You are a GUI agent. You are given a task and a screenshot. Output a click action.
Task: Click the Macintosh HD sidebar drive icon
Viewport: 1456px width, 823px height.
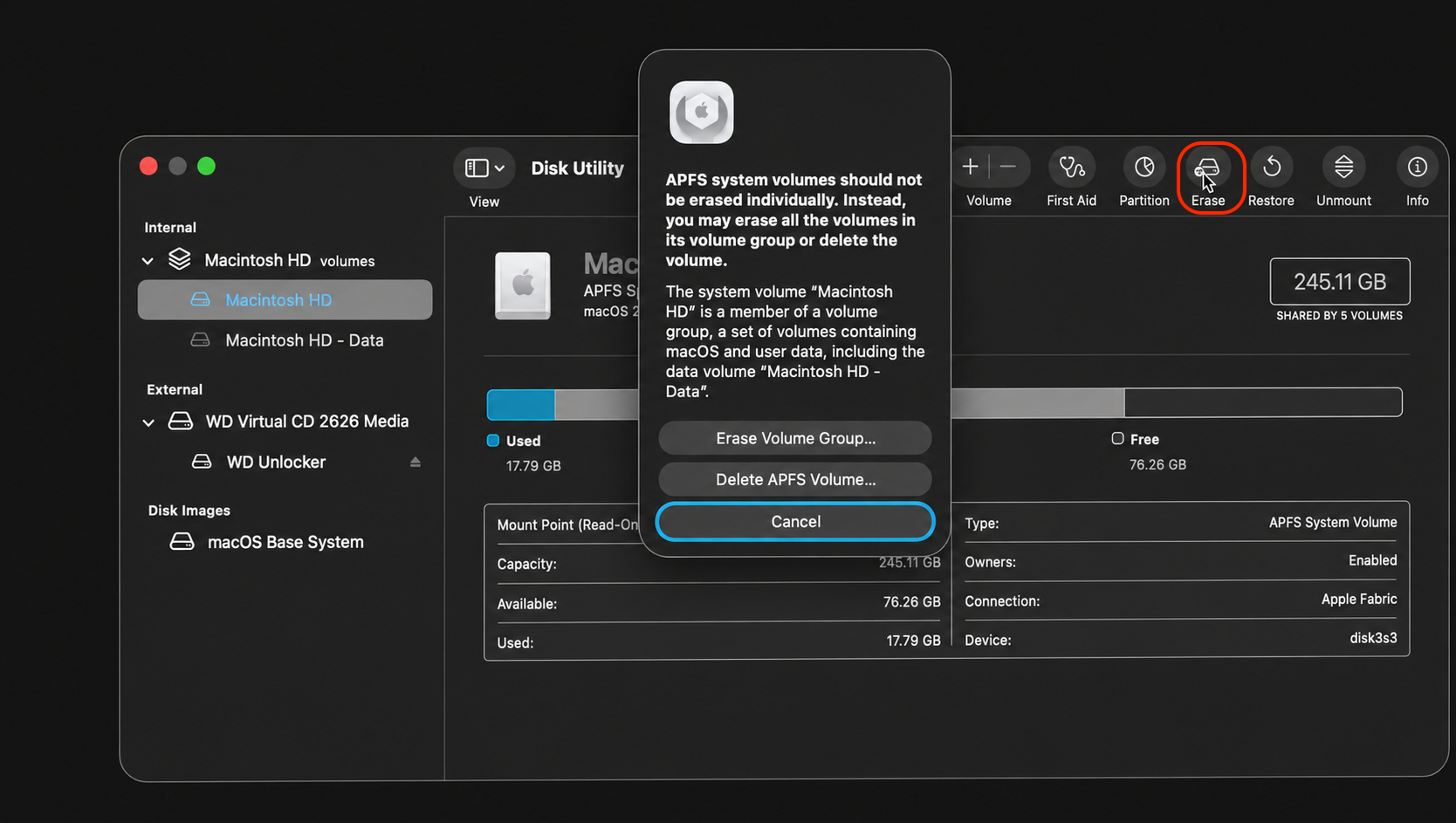point(201,299)
